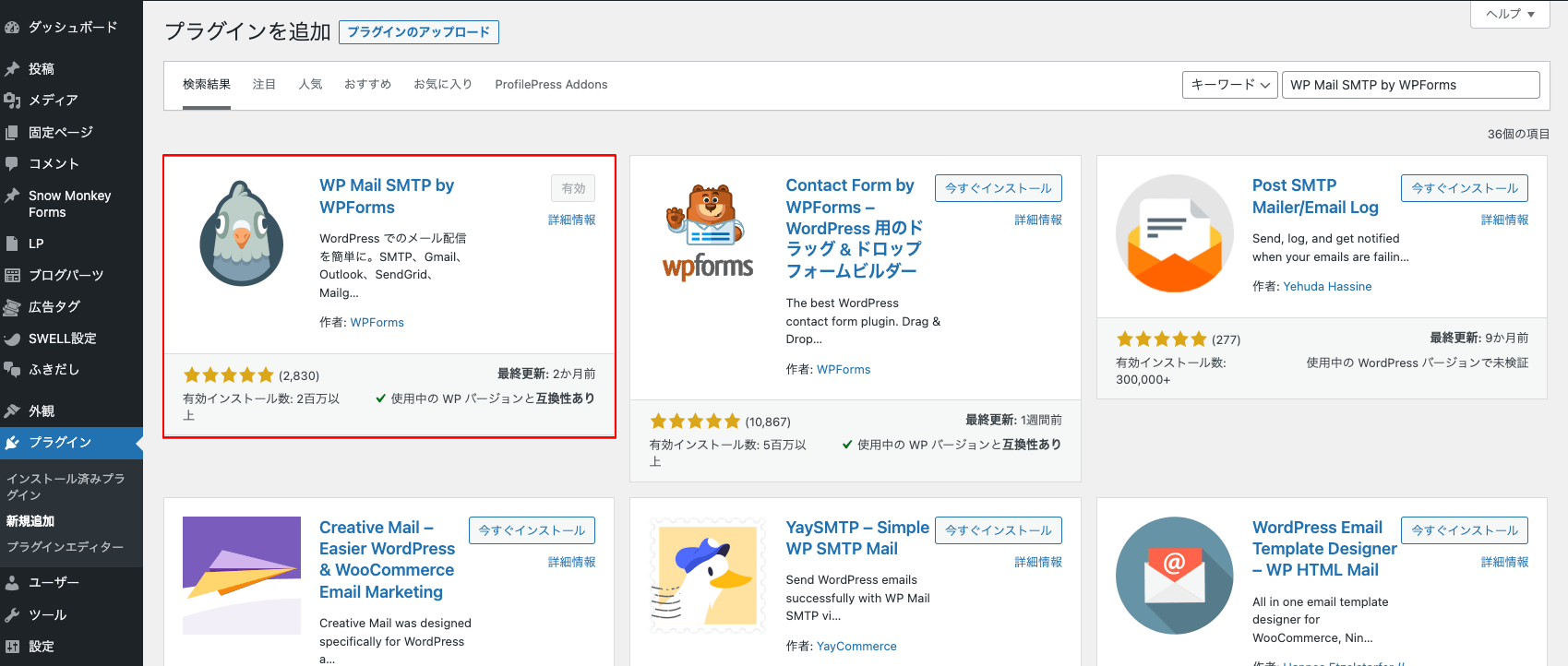Click WPForms author link under WP Mail SMTP
Viewport: 1568px width, 666px height.
377,323
